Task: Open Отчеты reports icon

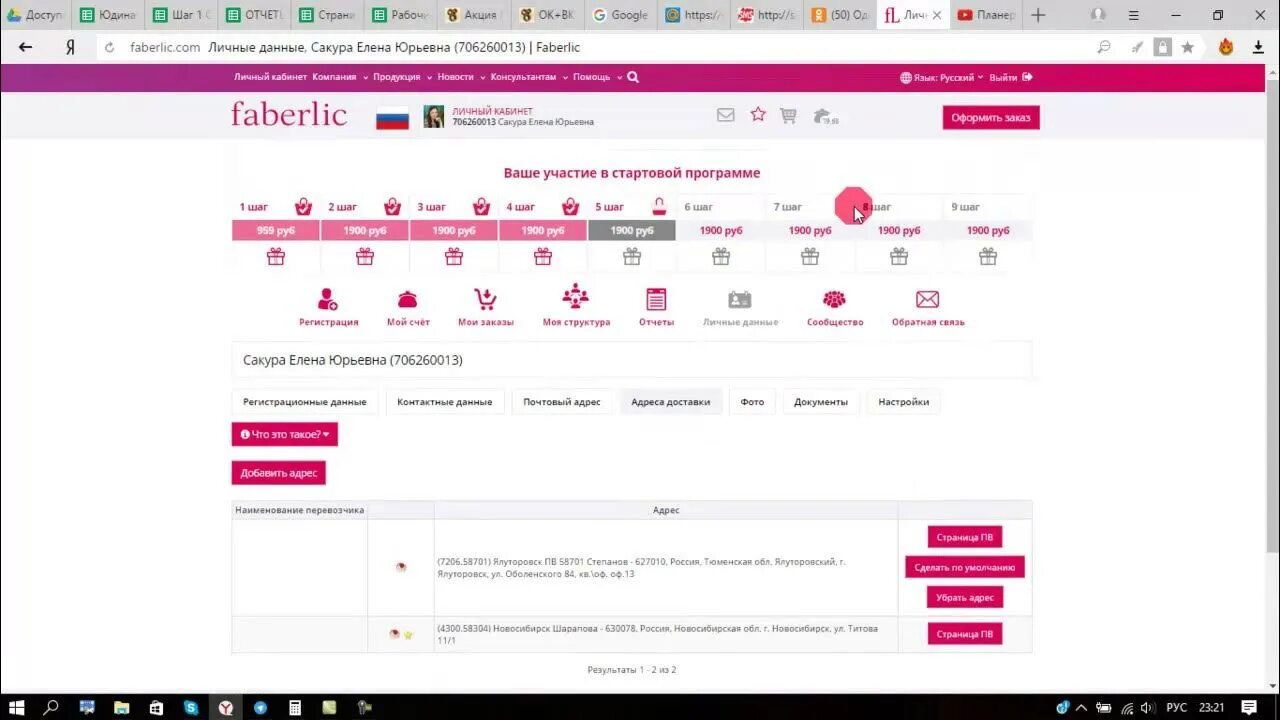Action: point(656,299)
